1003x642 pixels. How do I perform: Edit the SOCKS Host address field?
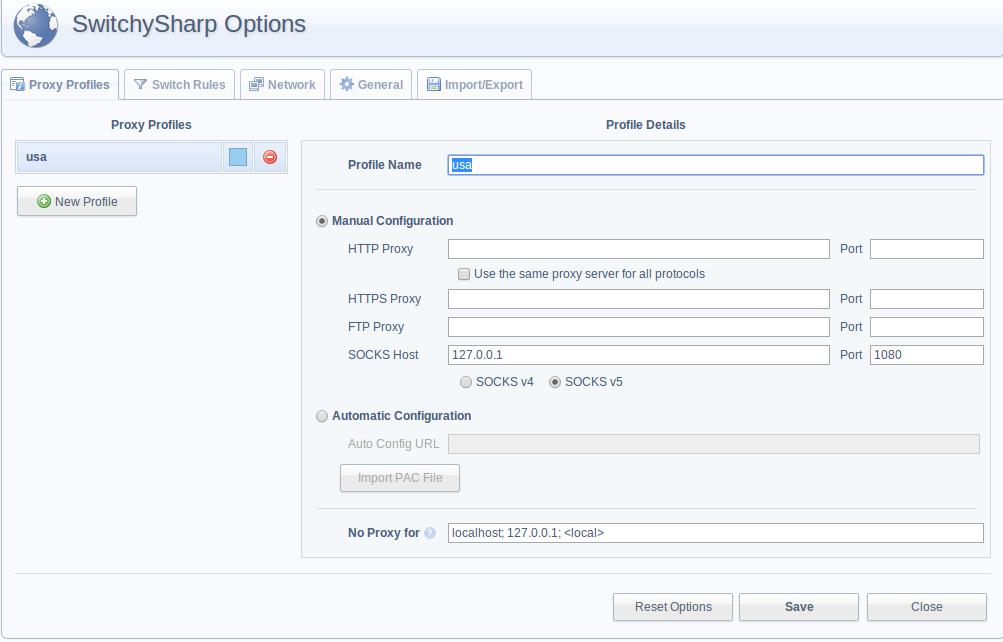coord(639,355)
